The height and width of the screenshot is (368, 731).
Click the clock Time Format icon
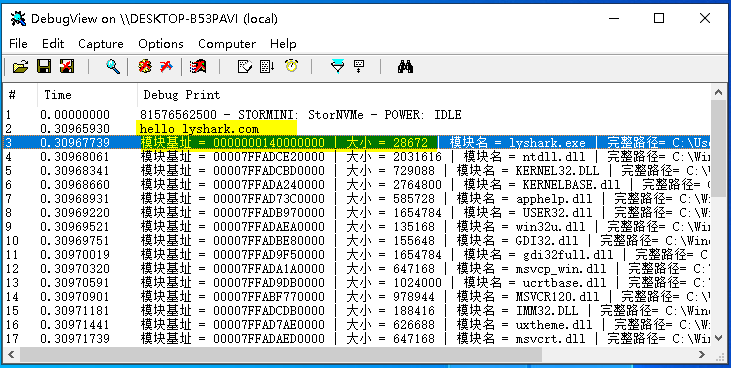pos(292,67)
